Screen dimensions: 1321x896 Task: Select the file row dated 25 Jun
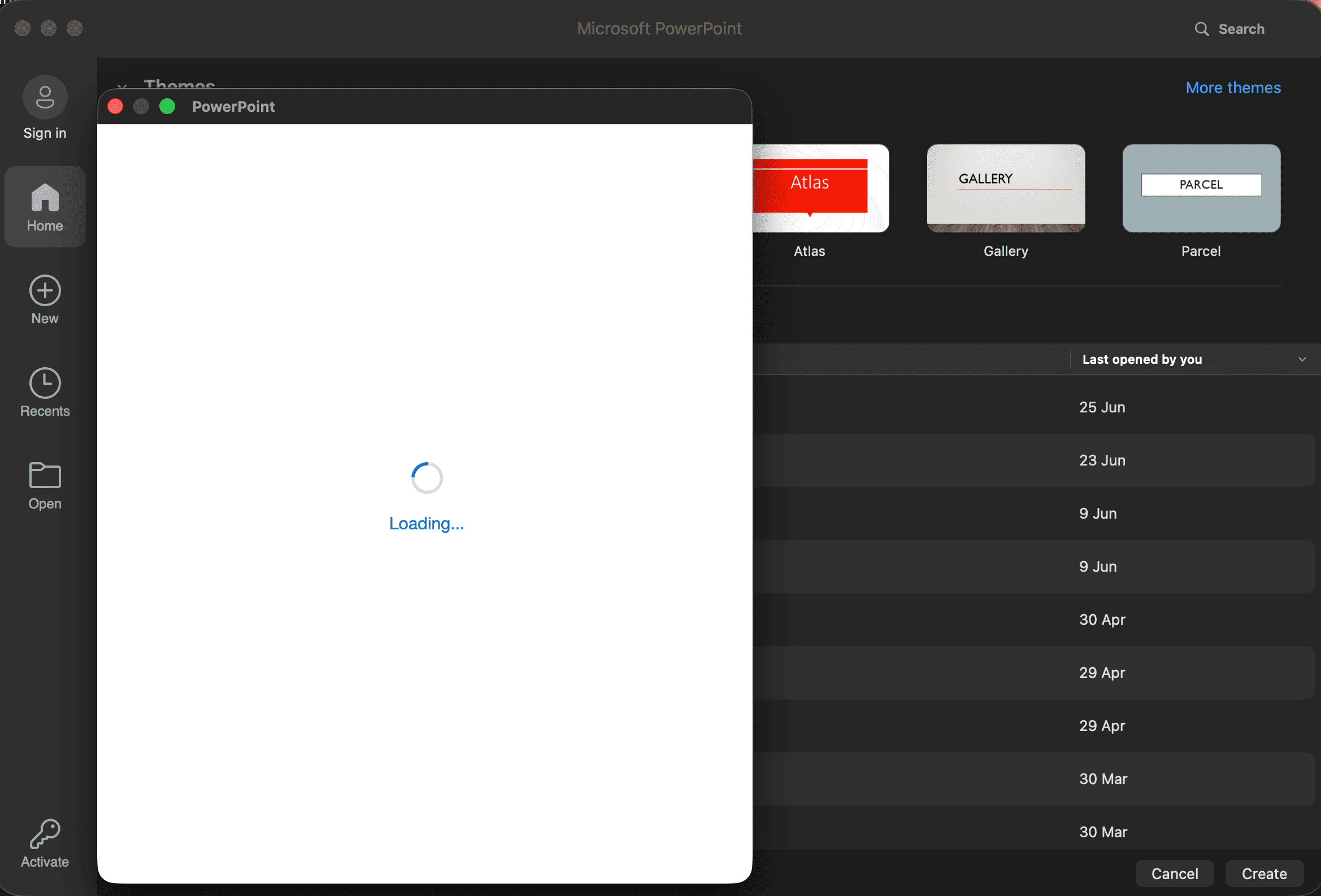click(x=1033, y=407)
